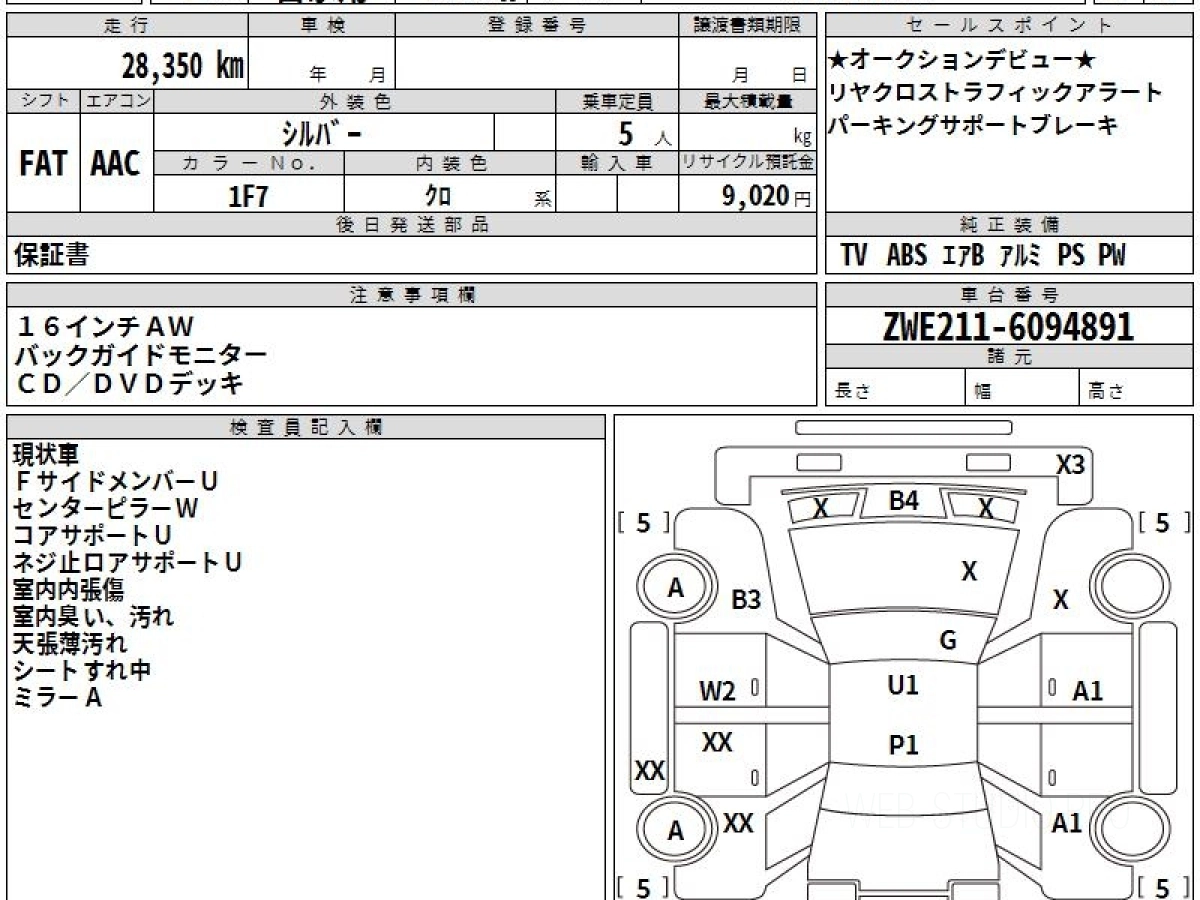The width and height of the screenshot is (1200, 900).
Task: Click the 内装色 header
Action: click(450, 163)
